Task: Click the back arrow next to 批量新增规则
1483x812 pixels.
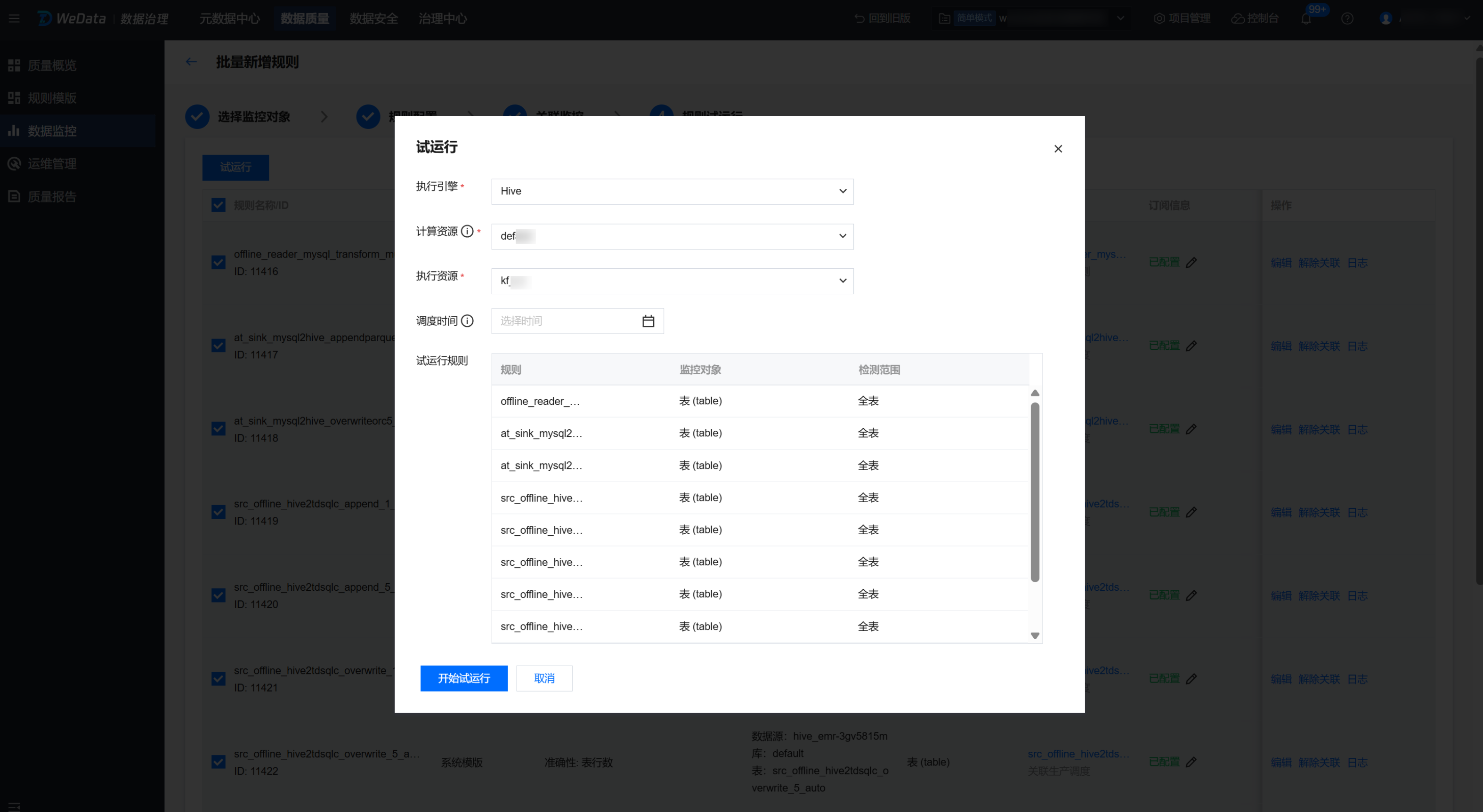Action: pos(191,62)
